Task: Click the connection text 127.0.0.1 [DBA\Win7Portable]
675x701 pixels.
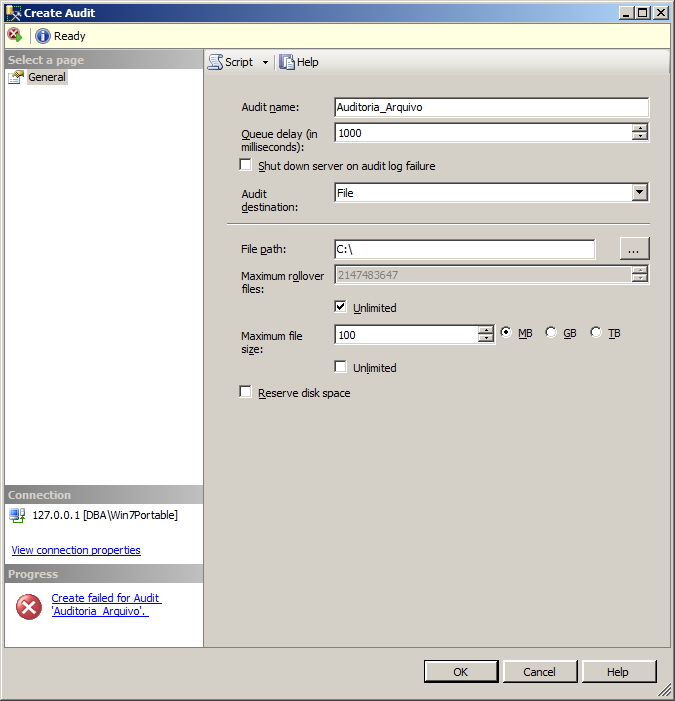Action: pos(105,515)
